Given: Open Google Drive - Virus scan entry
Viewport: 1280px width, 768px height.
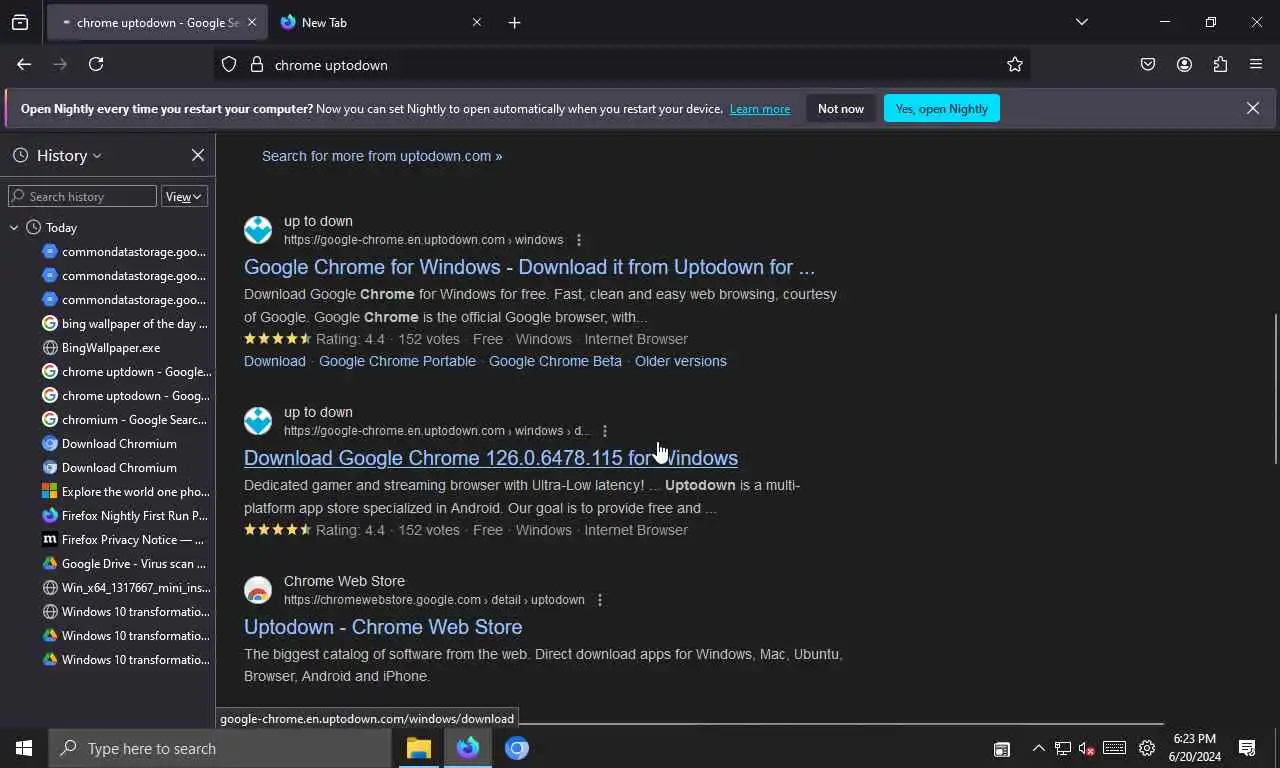Looking at the screenshot, I should pyautogui.click(x=125, y=563).
